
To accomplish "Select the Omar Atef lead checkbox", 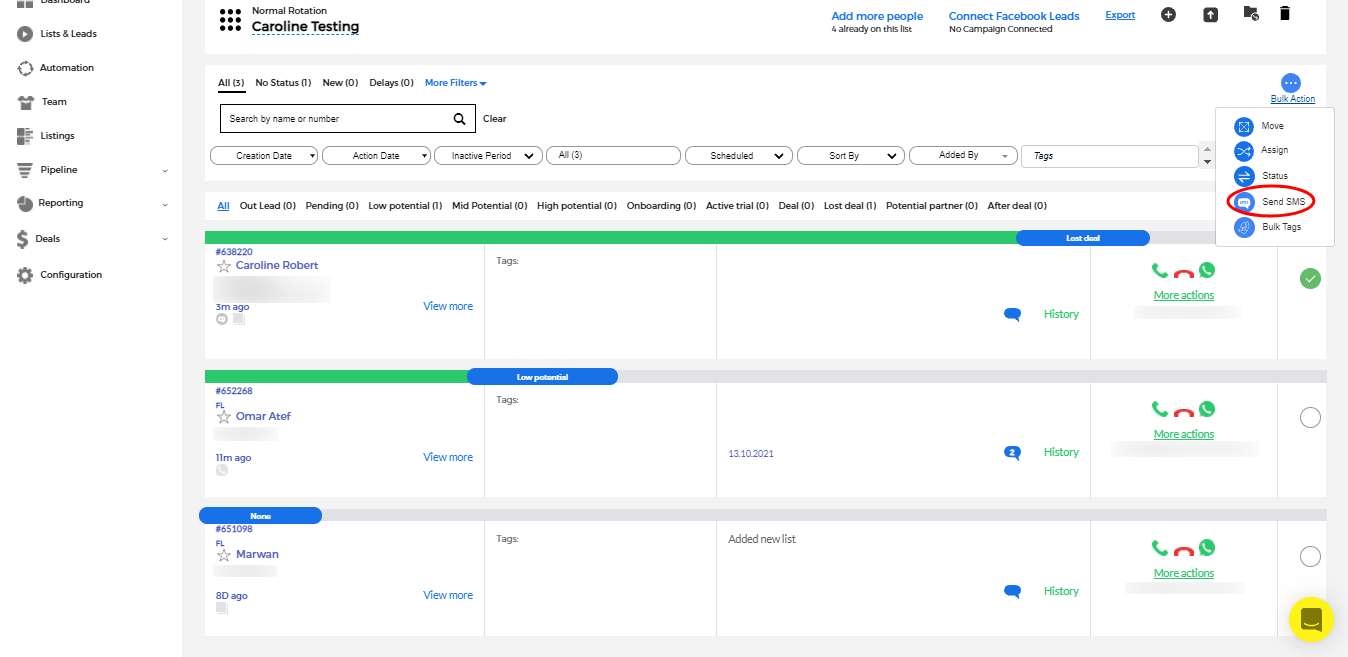I will click(1310, 418).
